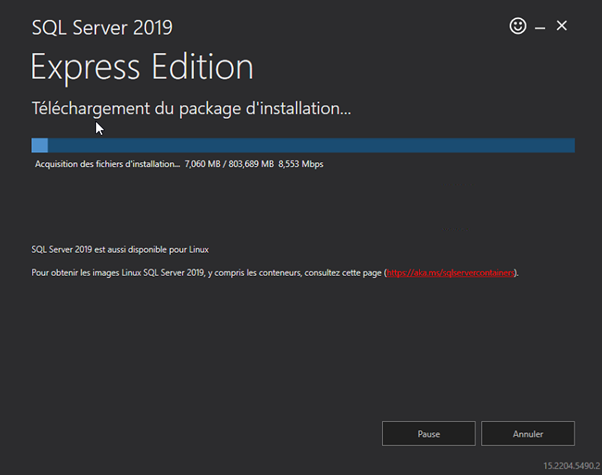Image resolution: width=602 pixels, height=475 pixels.
Task: Click the 'consultez cette page' phrase
Action: point(343,273)
